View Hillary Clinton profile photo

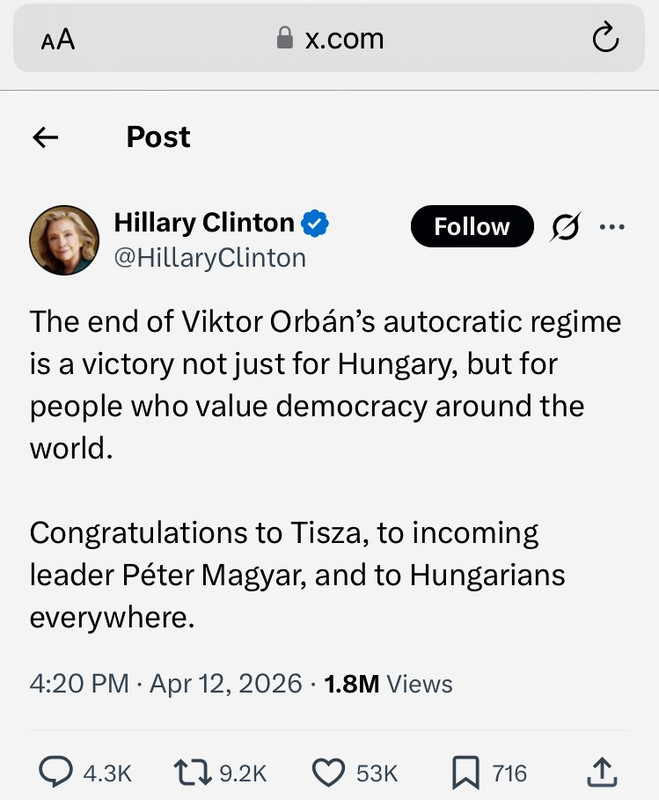click(64, 240)
